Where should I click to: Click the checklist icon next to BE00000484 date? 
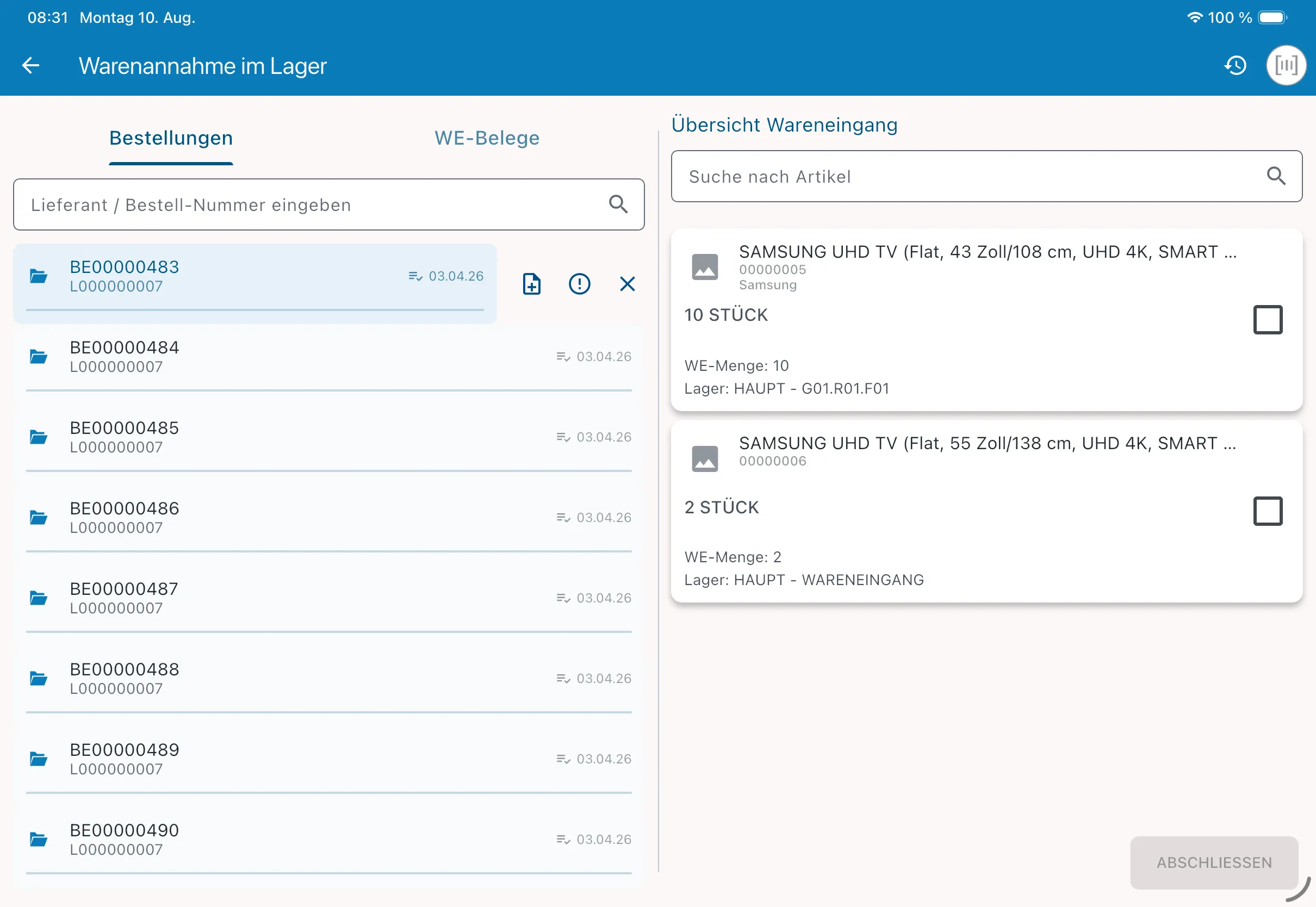(x=563, y=357)
